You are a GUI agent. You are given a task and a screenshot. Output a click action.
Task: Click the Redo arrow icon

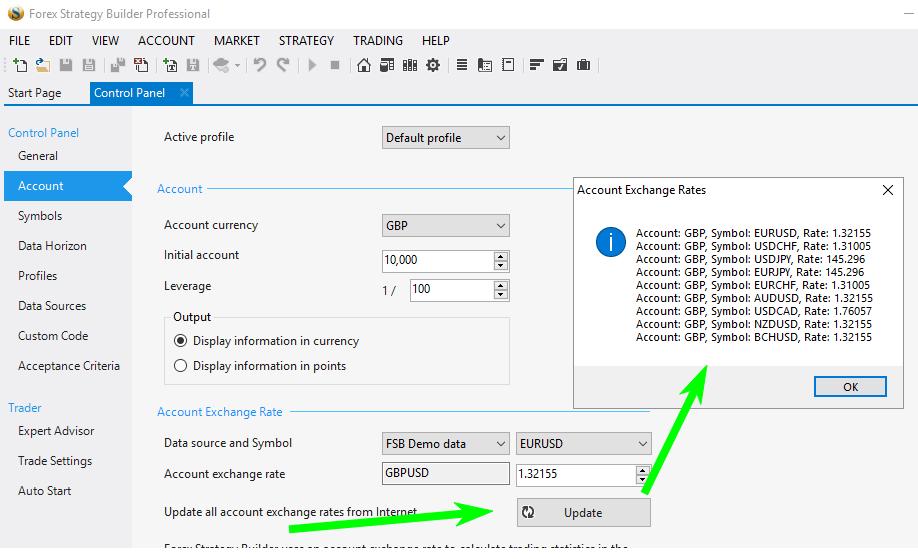[283, 65]
